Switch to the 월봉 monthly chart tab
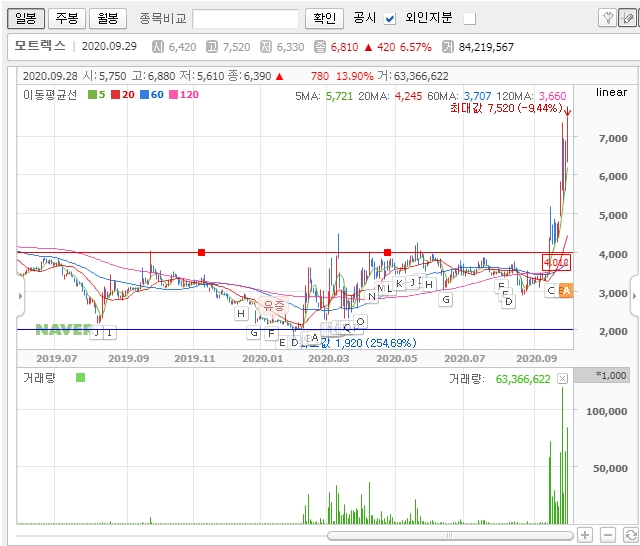 (108, 18)
